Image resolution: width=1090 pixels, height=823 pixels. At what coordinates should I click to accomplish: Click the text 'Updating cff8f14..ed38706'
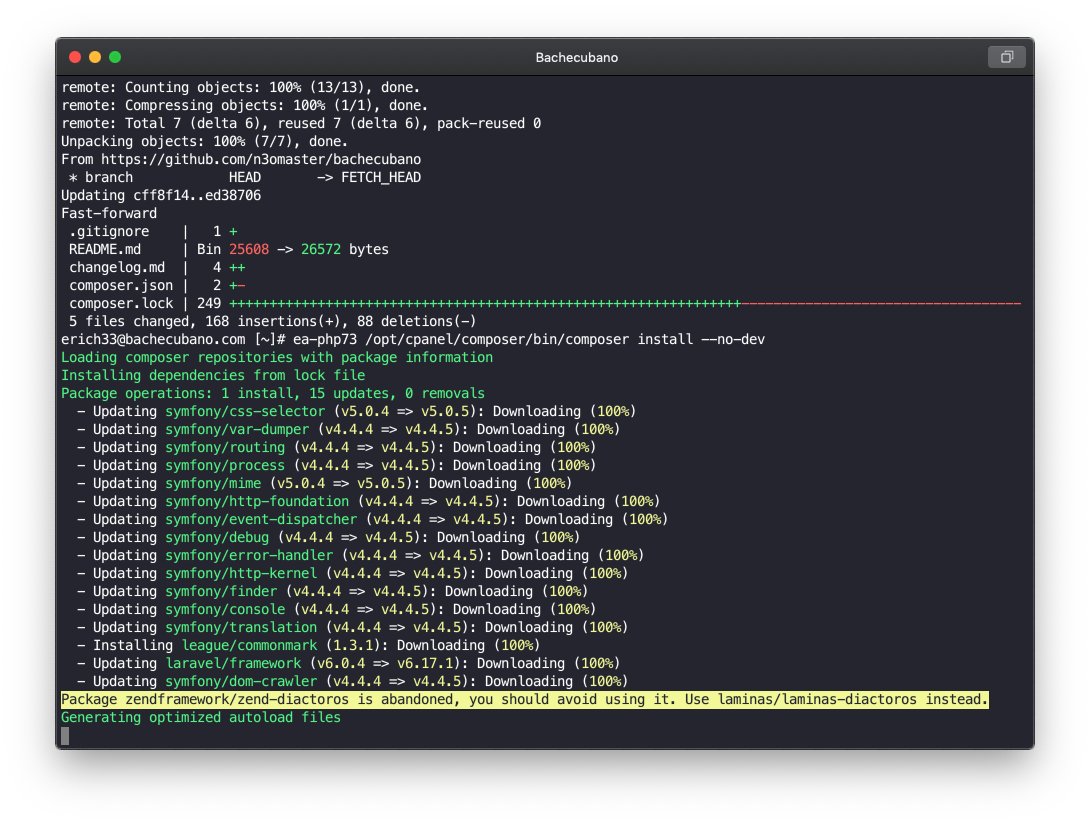click(x=161, y=195)
